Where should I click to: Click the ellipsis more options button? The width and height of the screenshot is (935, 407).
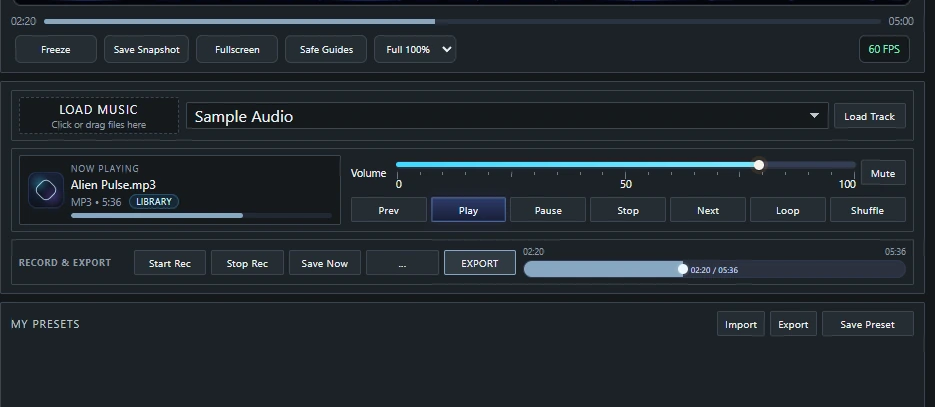pyautogui.click(x=403, y=263)
